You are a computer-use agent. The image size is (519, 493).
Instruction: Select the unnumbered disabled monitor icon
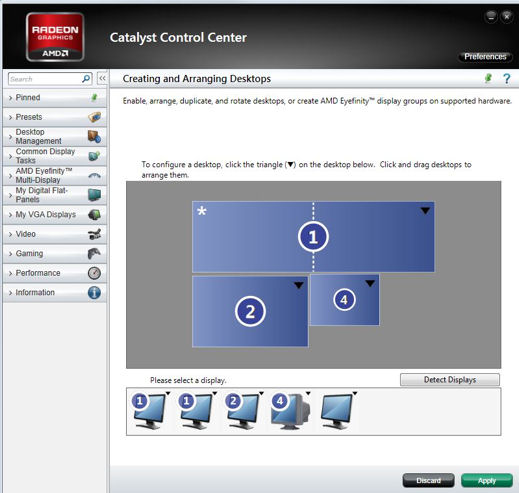coord(337,411)
